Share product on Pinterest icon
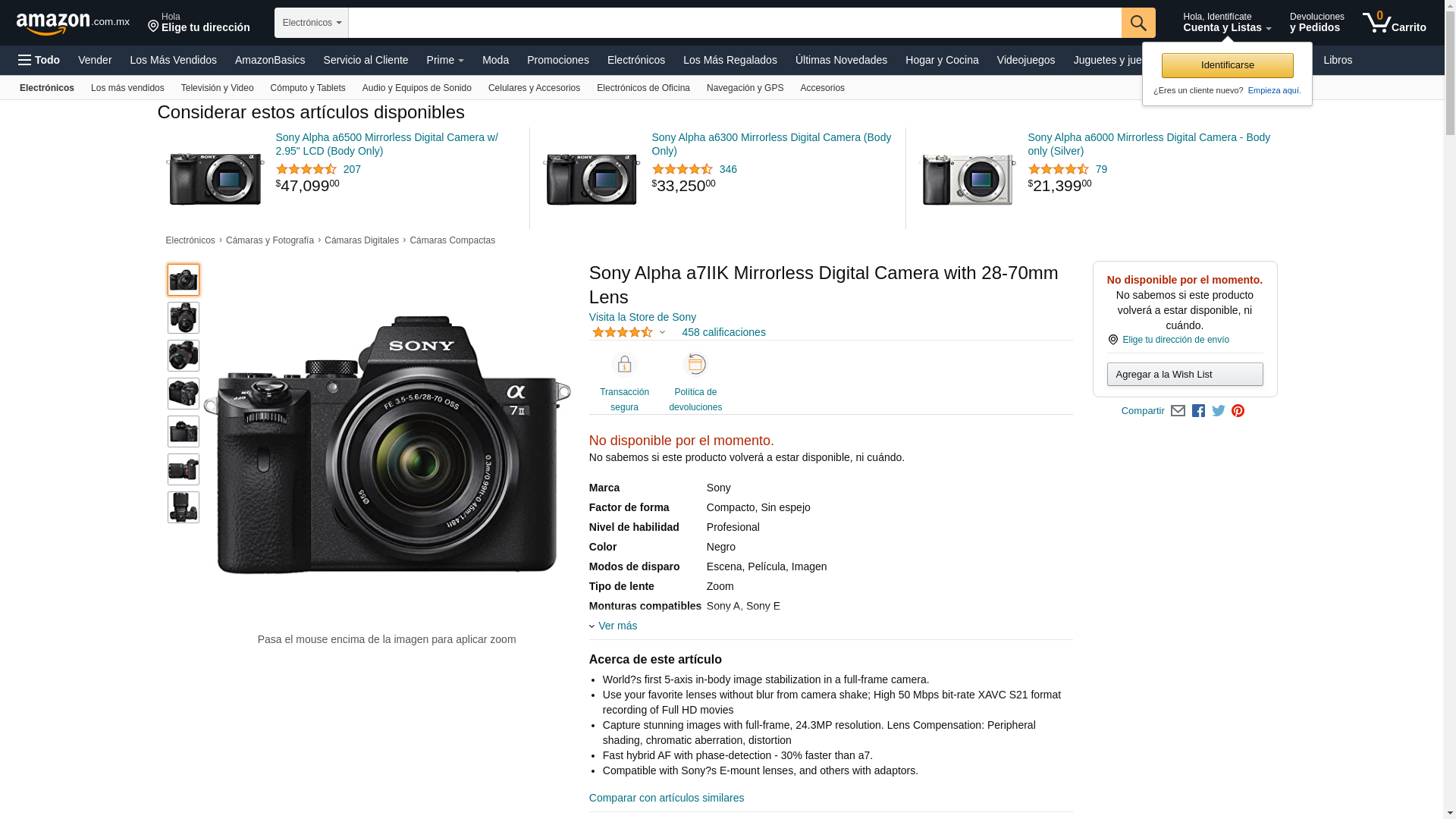1456x819 pixels. (x=1238, y=411)
